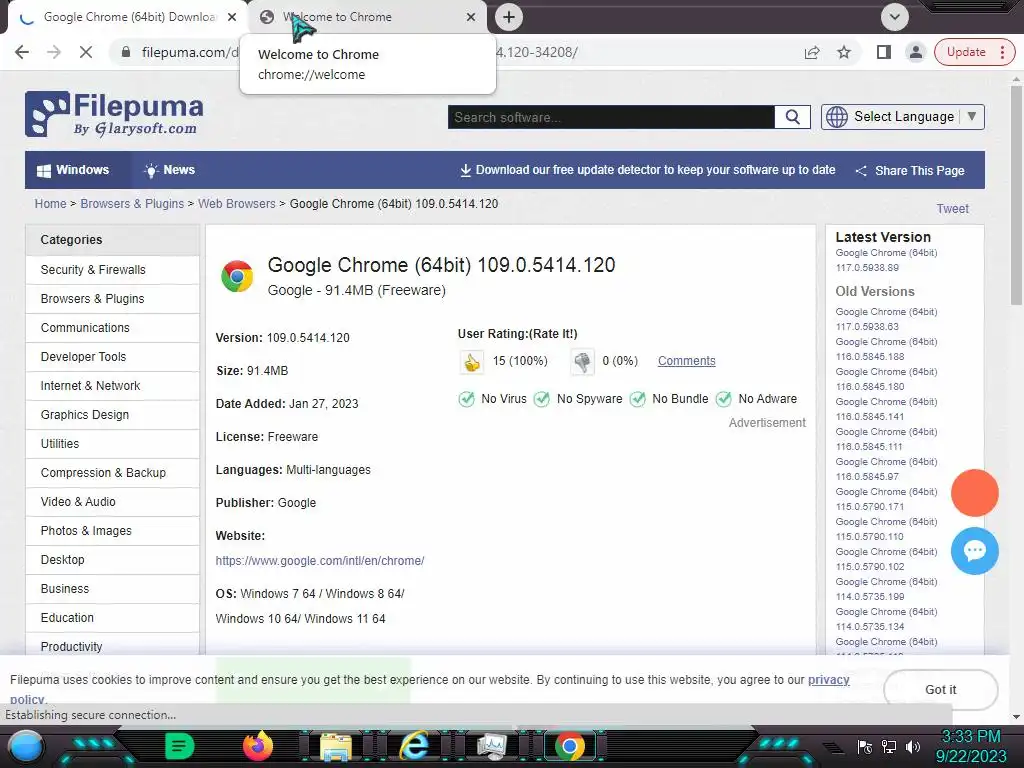Image resolution: width=1024 pixels, height=768 pixels.
Task: Open the Chrome profile avatar icon
Action: (916, 52)
